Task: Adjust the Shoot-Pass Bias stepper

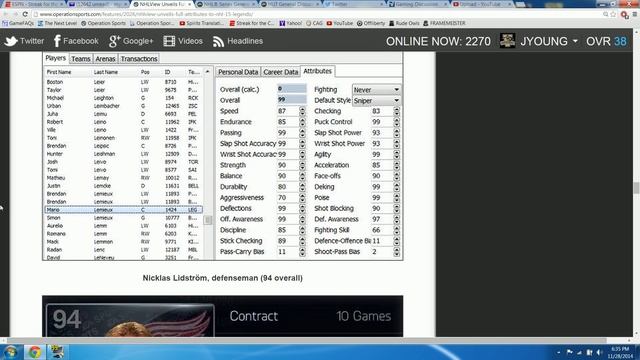Action: [x=396, y=252]
